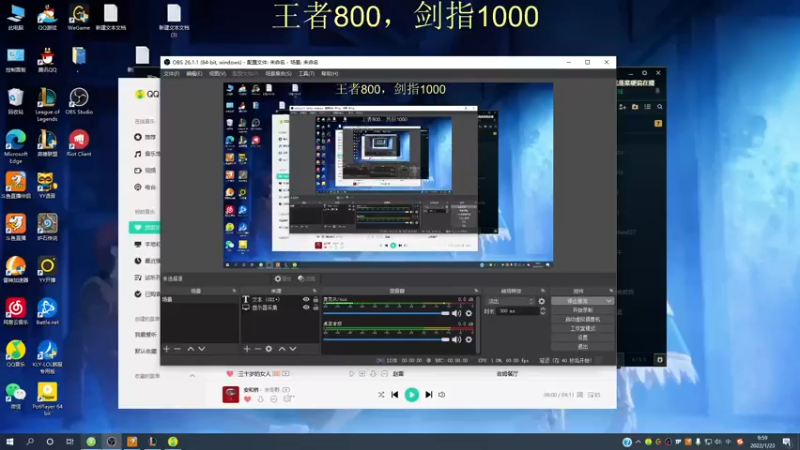Open Riot Client desktop icon
The width and height of the screenshot is (800, 450).
pos(79,143)
